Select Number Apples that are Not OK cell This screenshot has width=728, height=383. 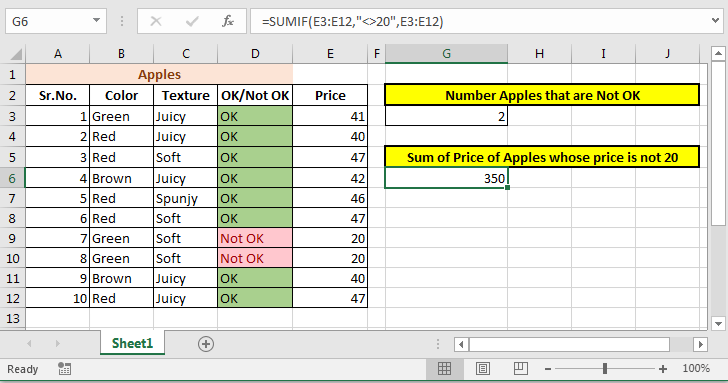click(542, 95)
